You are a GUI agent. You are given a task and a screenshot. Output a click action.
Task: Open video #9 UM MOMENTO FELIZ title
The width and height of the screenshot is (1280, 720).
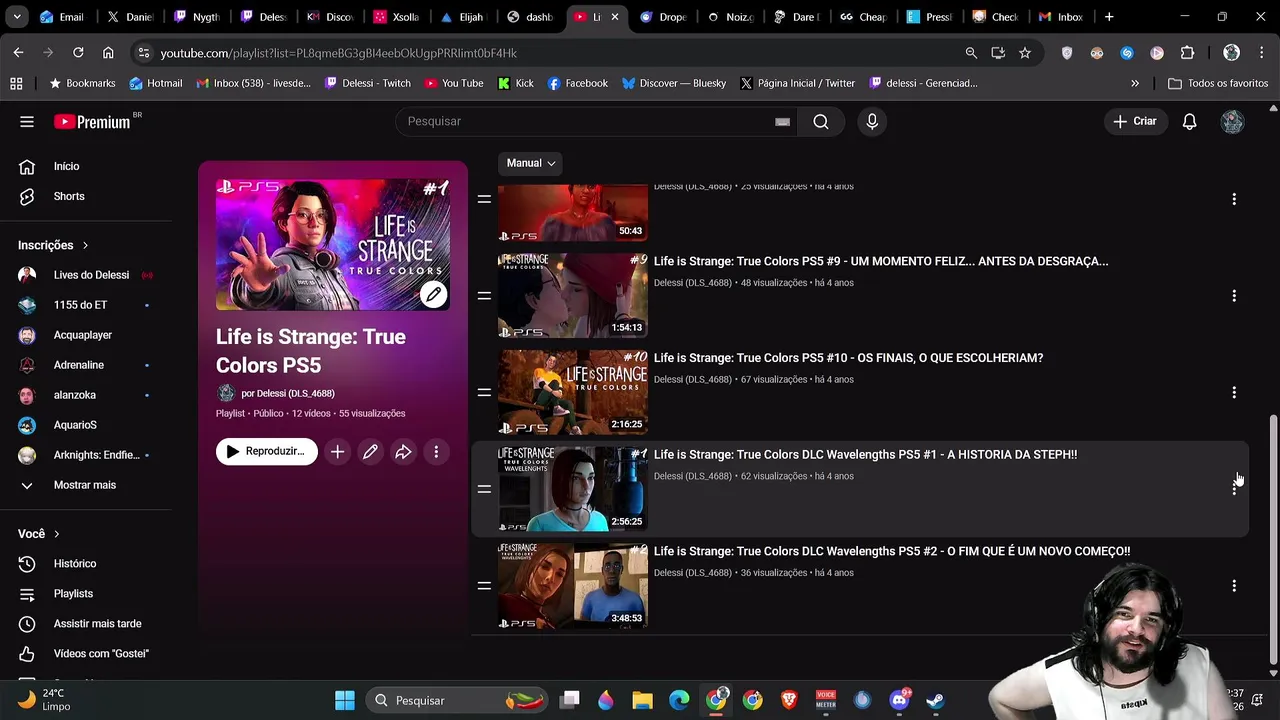pos(881,261)
